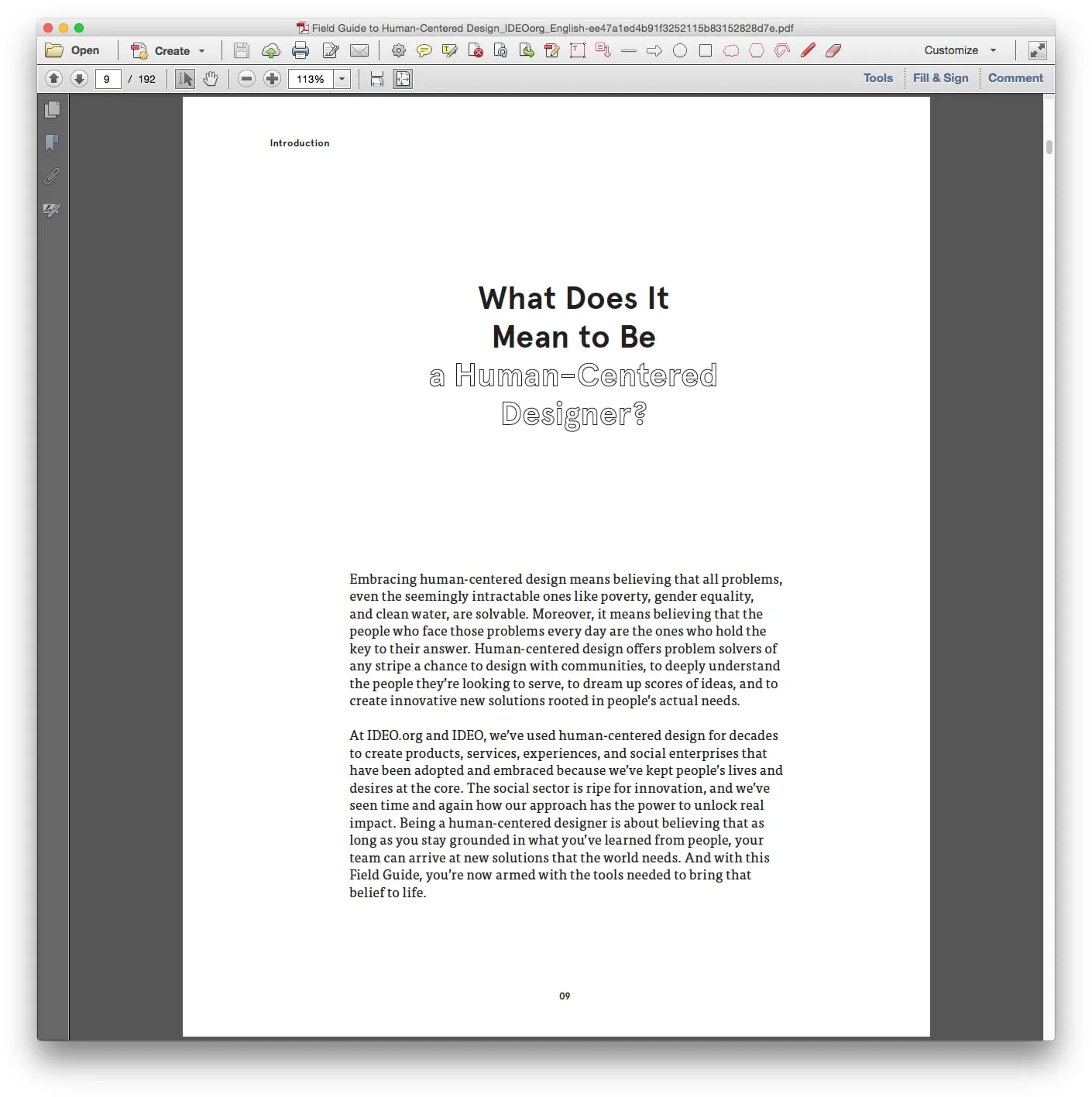
Task: Click the Open file button
Action: (73, 50)
